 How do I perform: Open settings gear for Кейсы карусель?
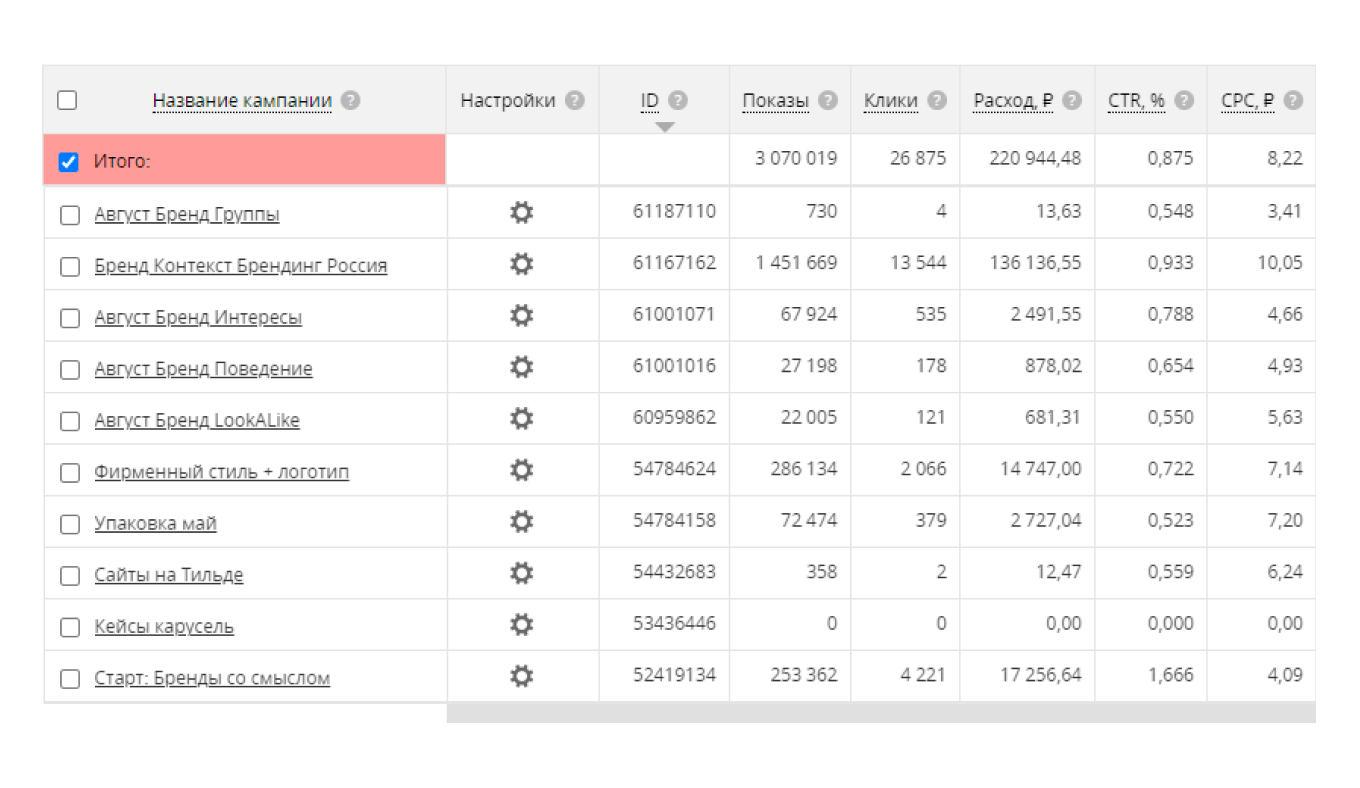click(x=521, y=625)
